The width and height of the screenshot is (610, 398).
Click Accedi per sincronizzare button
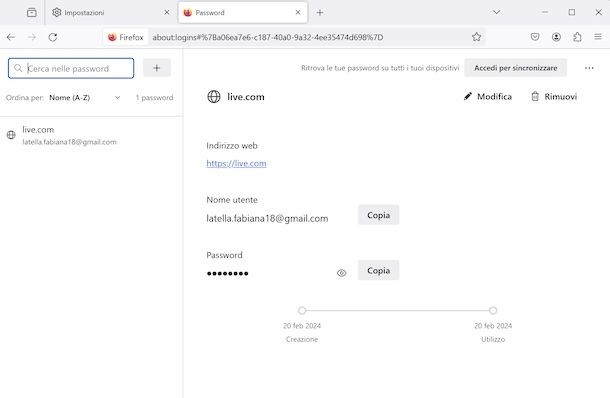[x=515, y=68]
